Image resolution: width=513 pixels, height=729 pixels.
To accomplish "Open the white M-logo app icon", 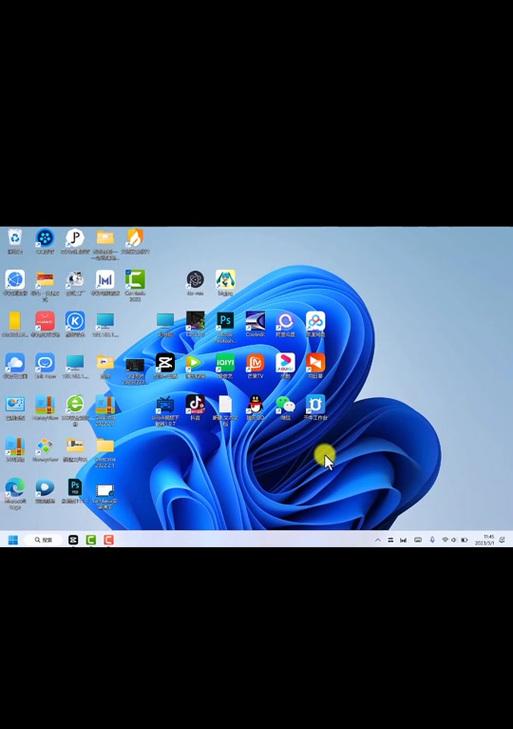I will (105, 279).
